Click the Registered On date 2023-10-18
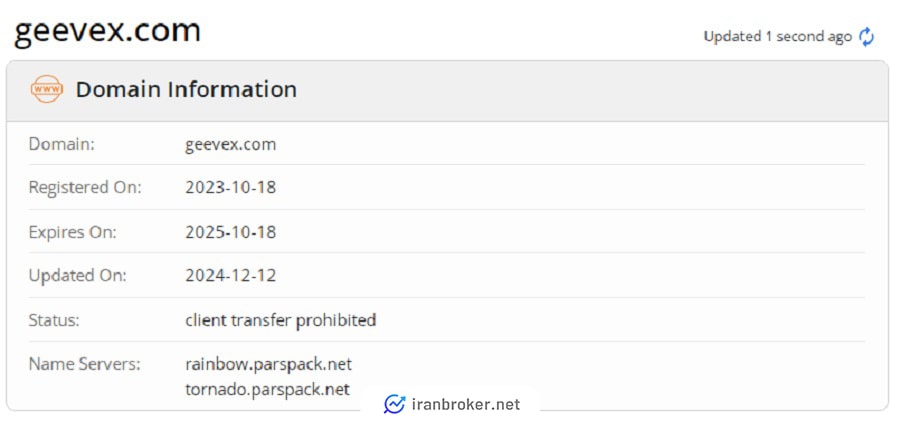This screenshot has height=421, width=900. point(231,187)
